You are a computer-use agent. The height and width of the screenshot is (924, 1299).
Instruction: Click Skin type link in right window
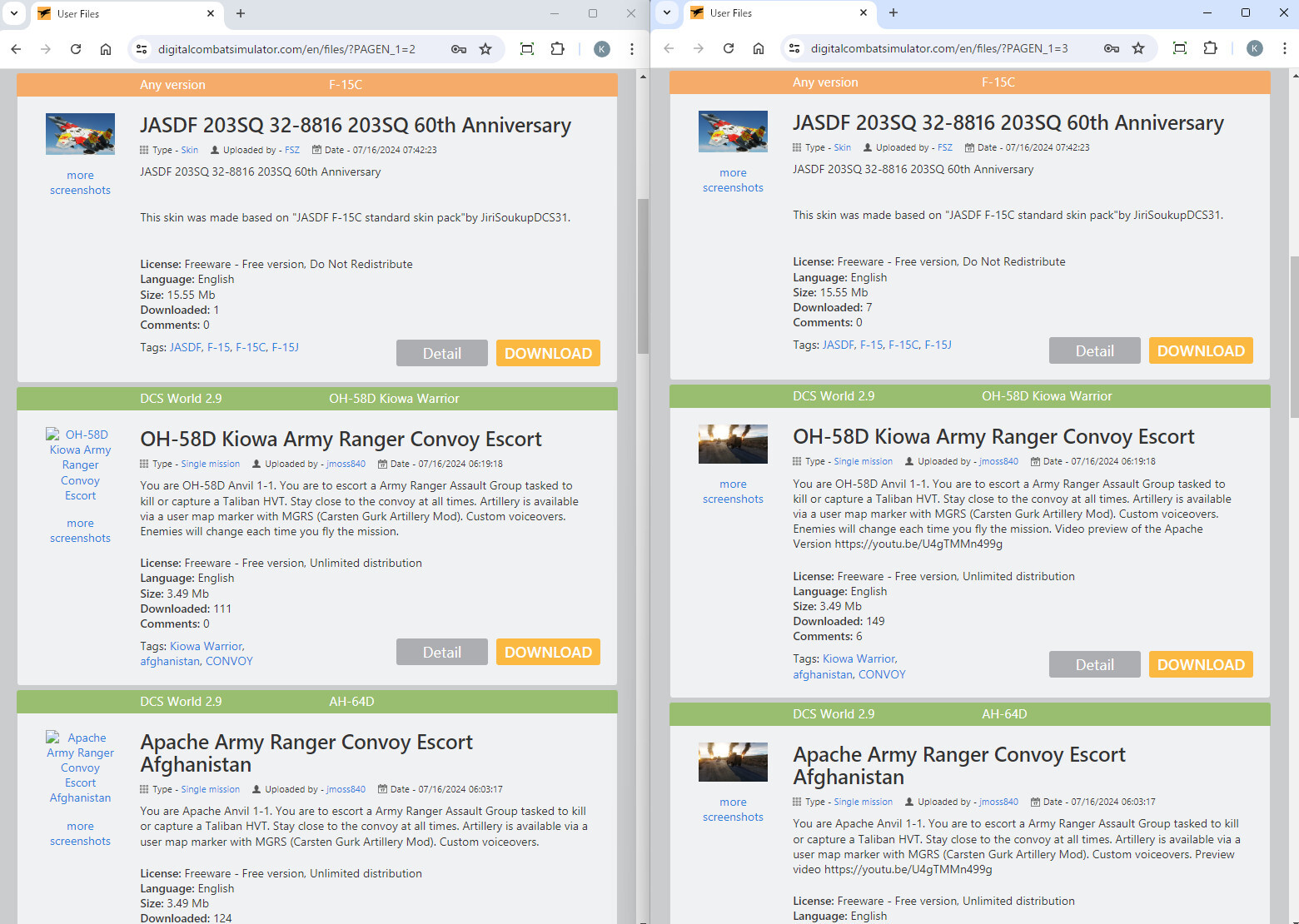pos(843,147)
